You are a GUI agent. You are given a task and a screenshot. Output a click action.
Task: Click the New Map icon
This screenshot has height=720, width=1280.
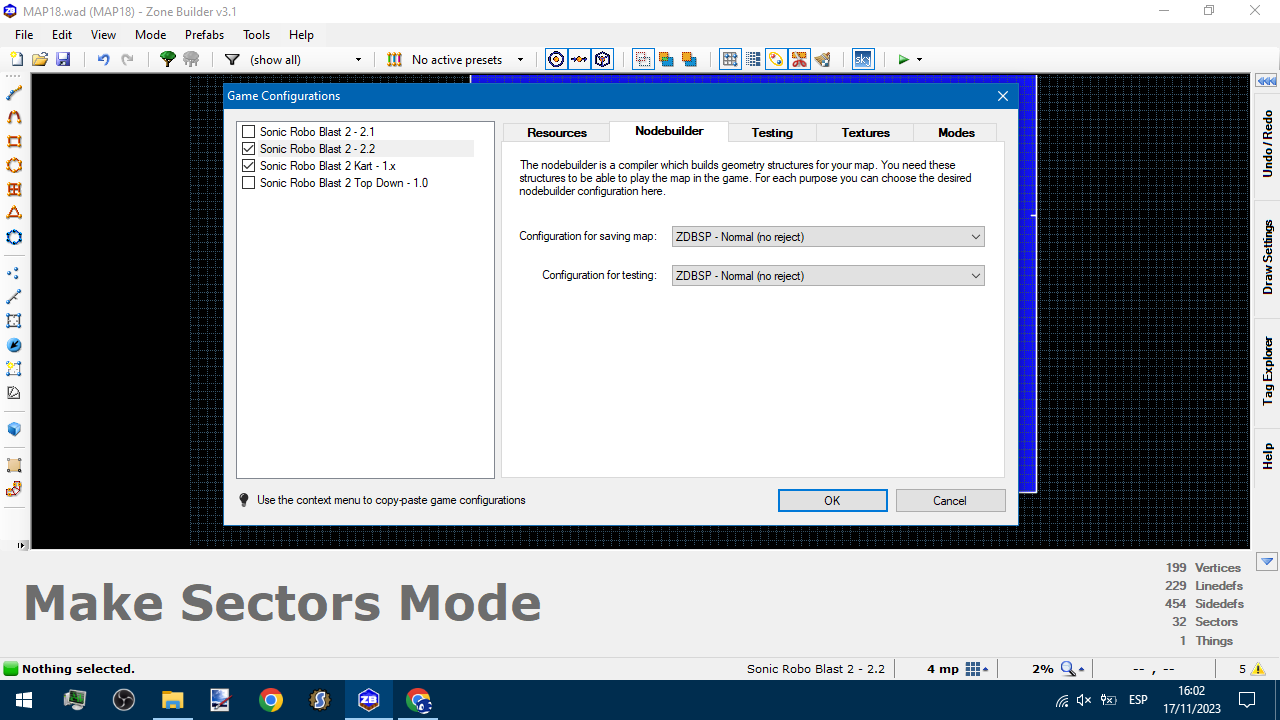[16, 60]
